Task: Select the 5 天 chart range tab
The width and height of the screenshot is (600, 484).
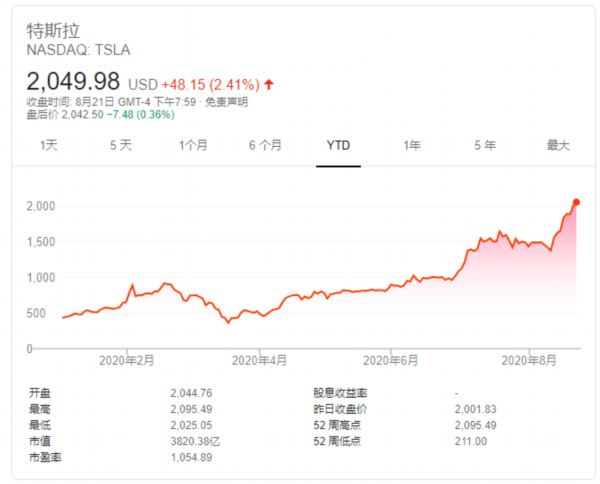Action: pos(120,145)
